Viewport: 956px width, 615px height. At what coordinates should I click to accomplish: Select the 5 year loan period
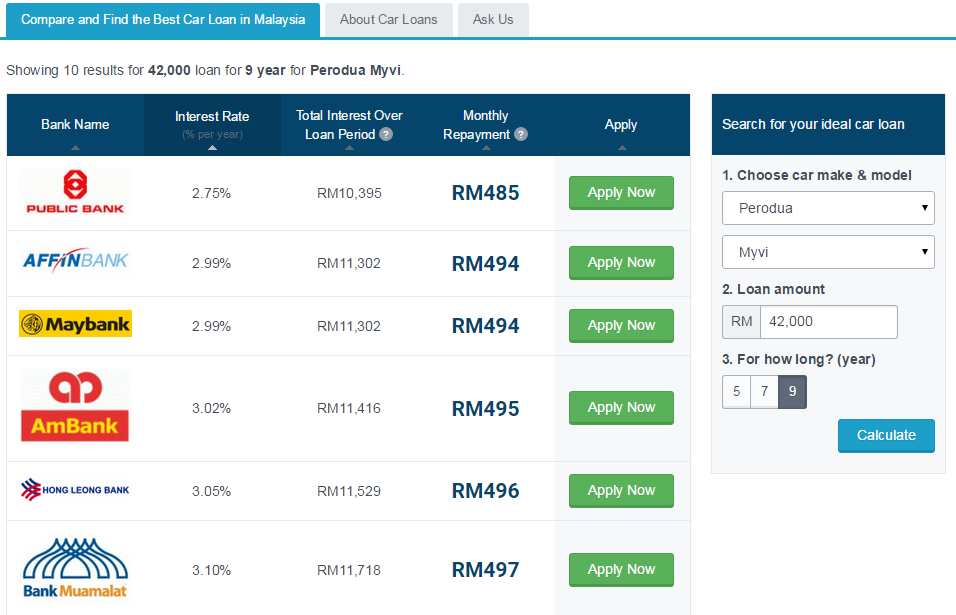[x=737, y=391]
